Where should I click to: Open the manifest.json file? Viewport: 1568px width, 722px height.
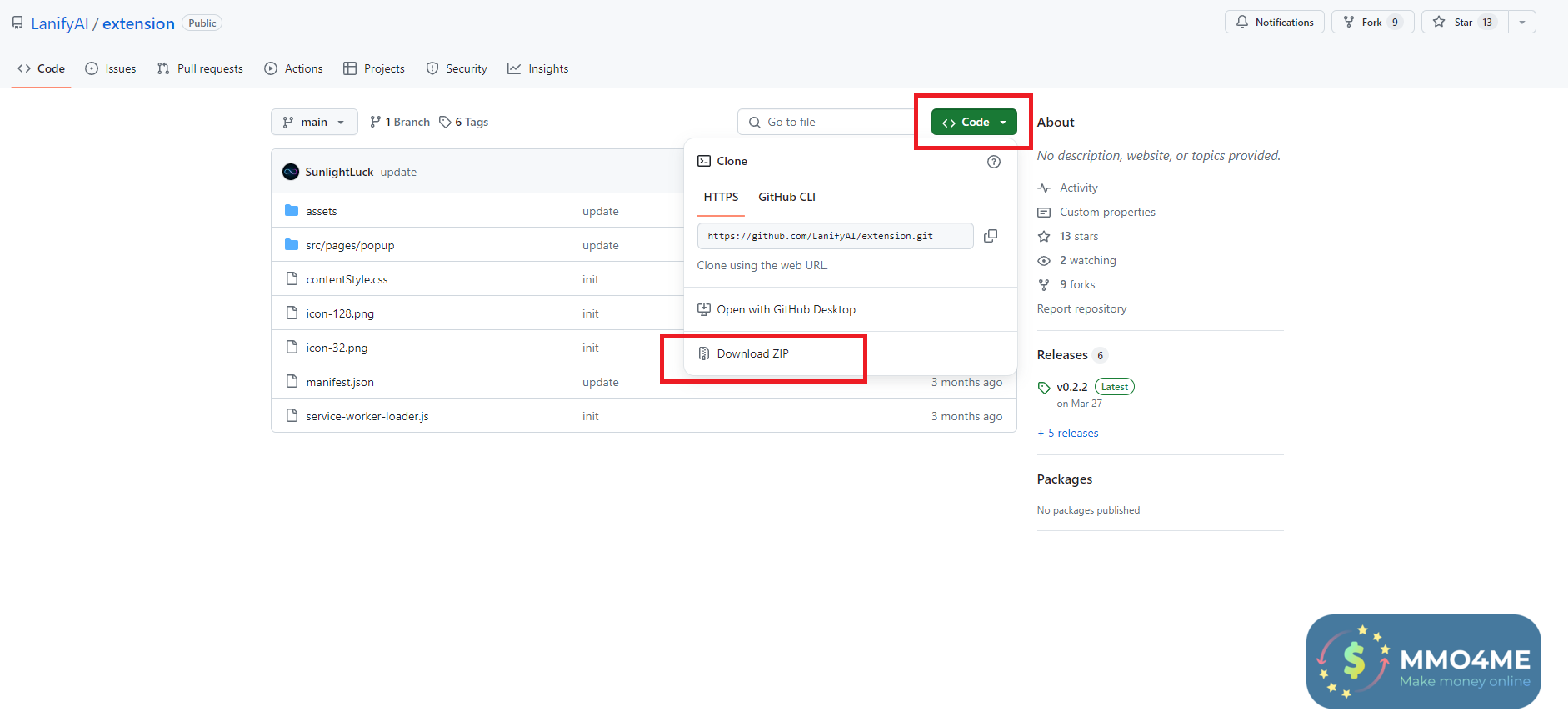click(340, 382)
